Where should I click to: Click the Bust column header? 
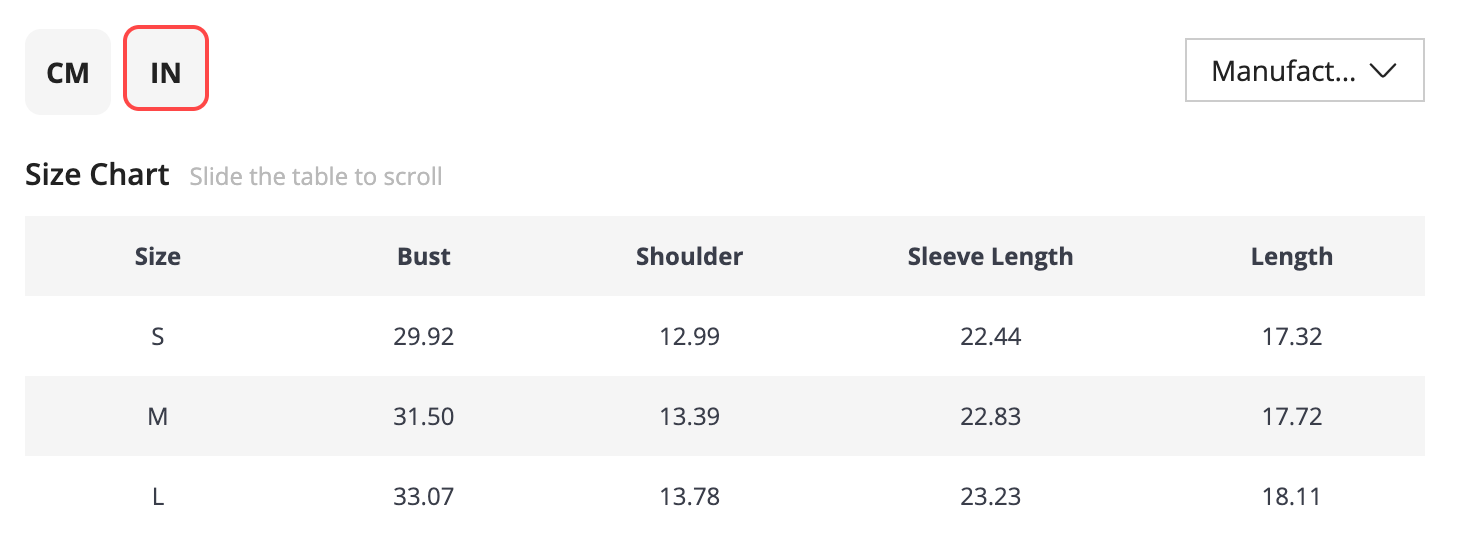(424, 256)
